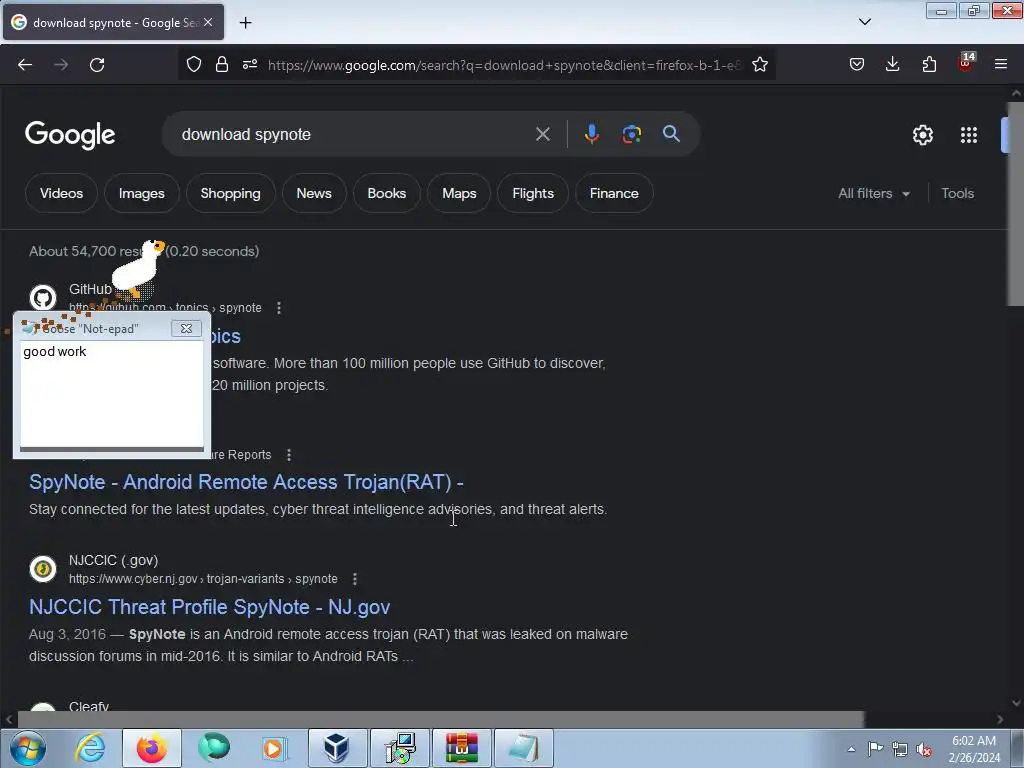Filter results by Maps
The width and height of the screenshot is (1024, 768).
point(459,193)
